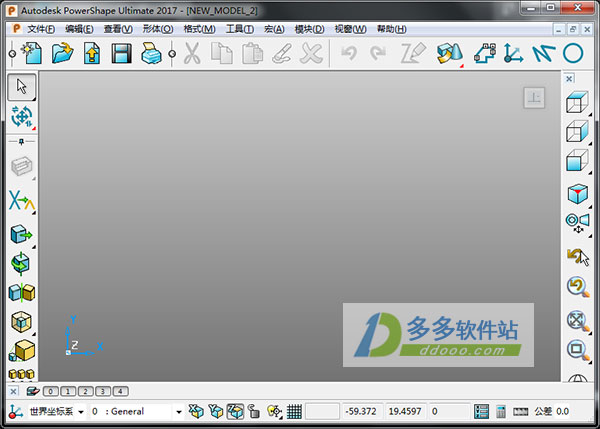Choose the Select arrow tool
This screenshot has width=600, height=429.
(21, 87)
